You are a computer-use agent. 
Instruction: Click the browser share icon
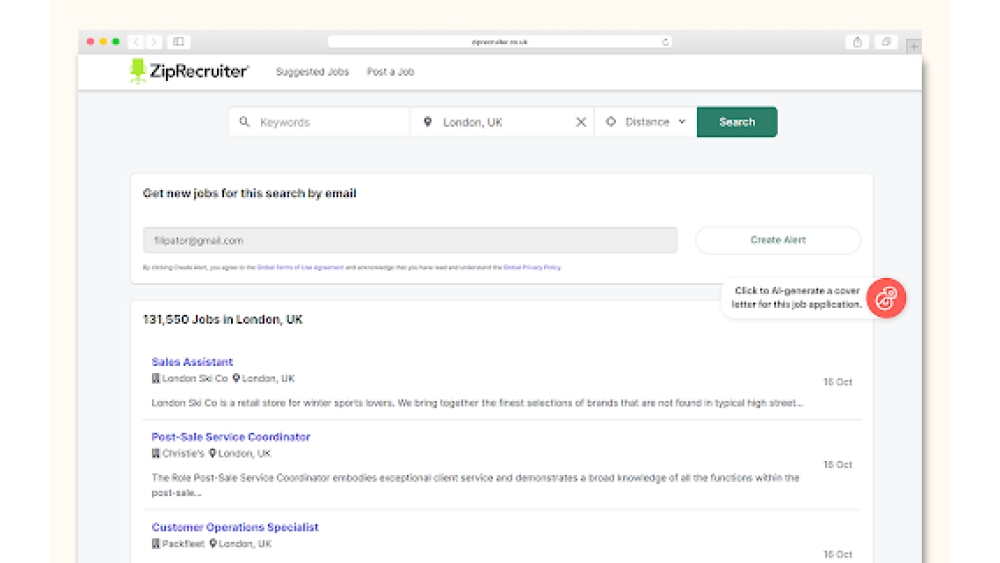[x=857, y=42]
